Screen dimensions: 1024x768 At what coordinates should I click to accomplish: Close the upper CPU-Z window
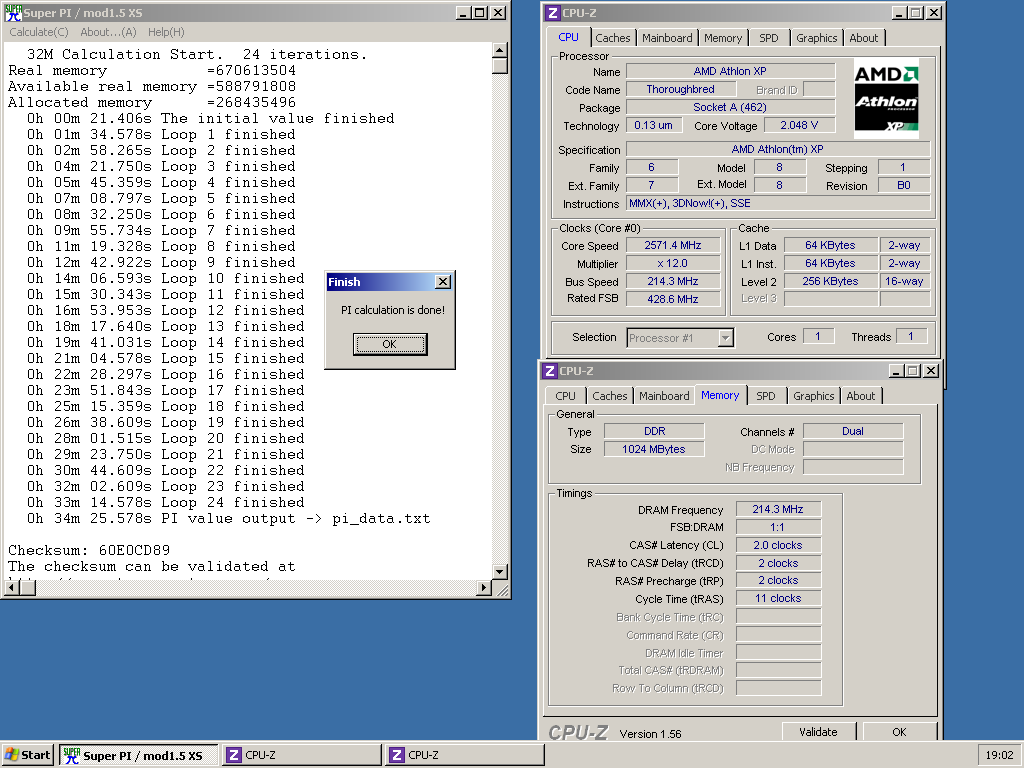pyautogui.click(x=934, y=12)
